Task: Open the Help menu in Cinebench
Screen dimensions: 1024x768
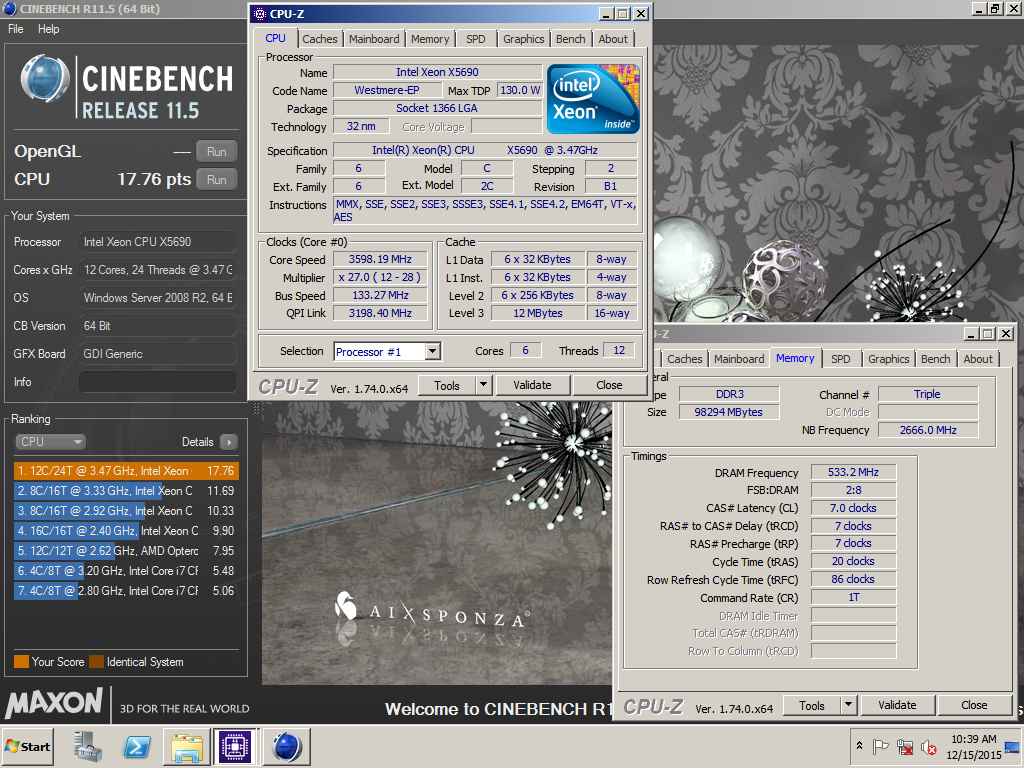Action: [48, 29]
